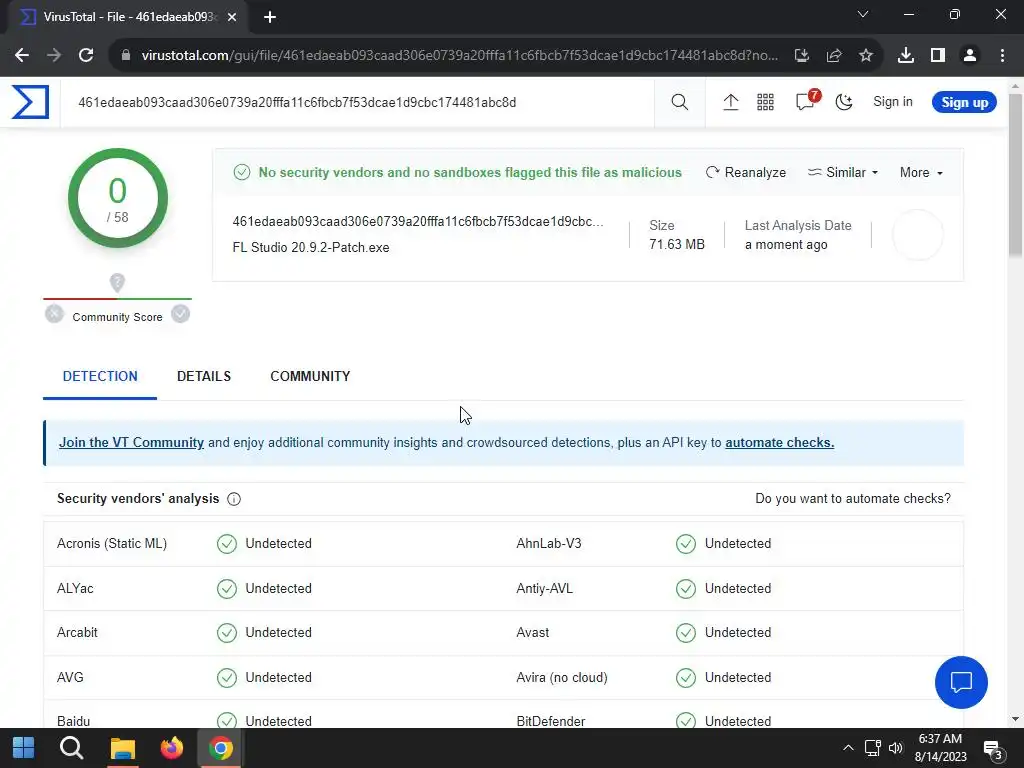Screen dimensions: 1024x768
Task: Click the green check icon for Acronis (Static ML)
Action: pos(227,544)
